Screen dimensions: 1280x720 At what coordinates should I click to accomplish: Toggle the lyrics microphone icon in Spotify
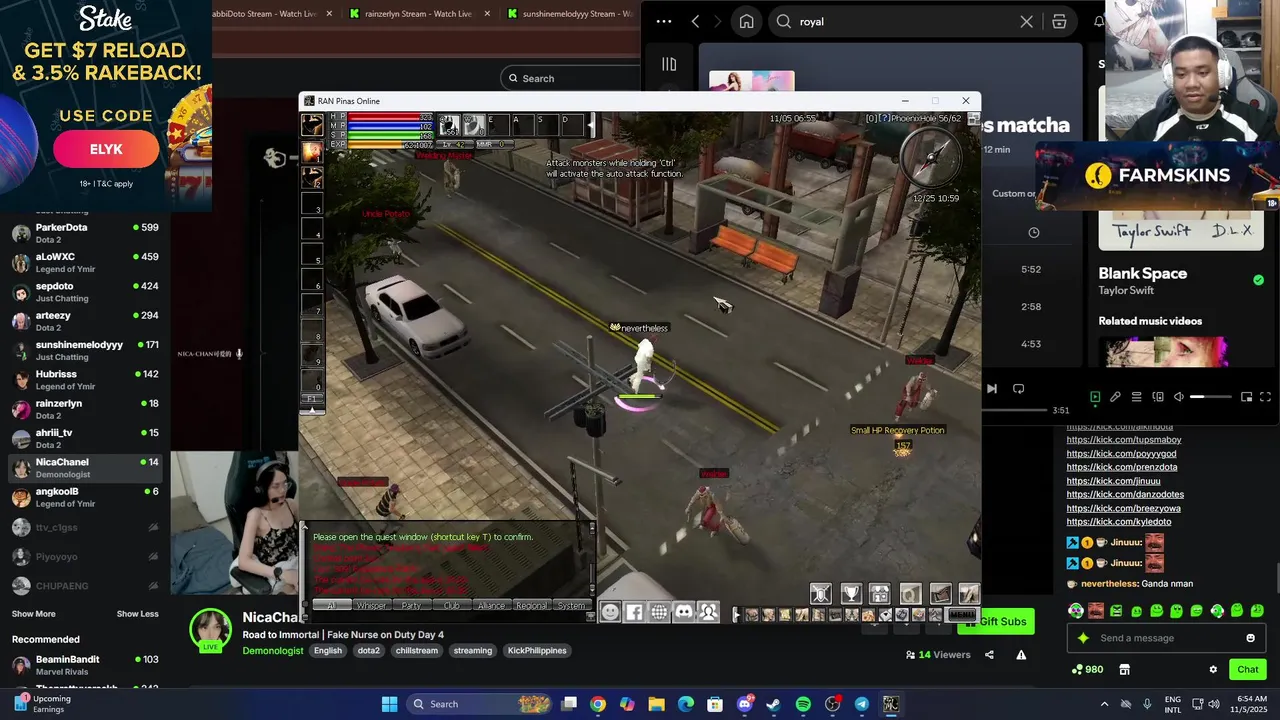[x=1115, y=397]
